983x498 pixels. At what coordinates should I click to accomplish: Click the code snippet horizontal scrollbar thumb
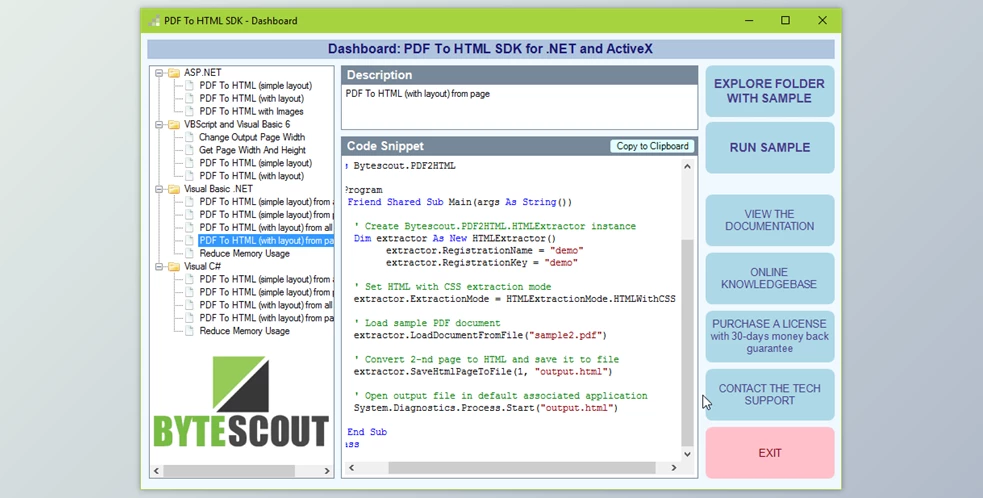522,468
